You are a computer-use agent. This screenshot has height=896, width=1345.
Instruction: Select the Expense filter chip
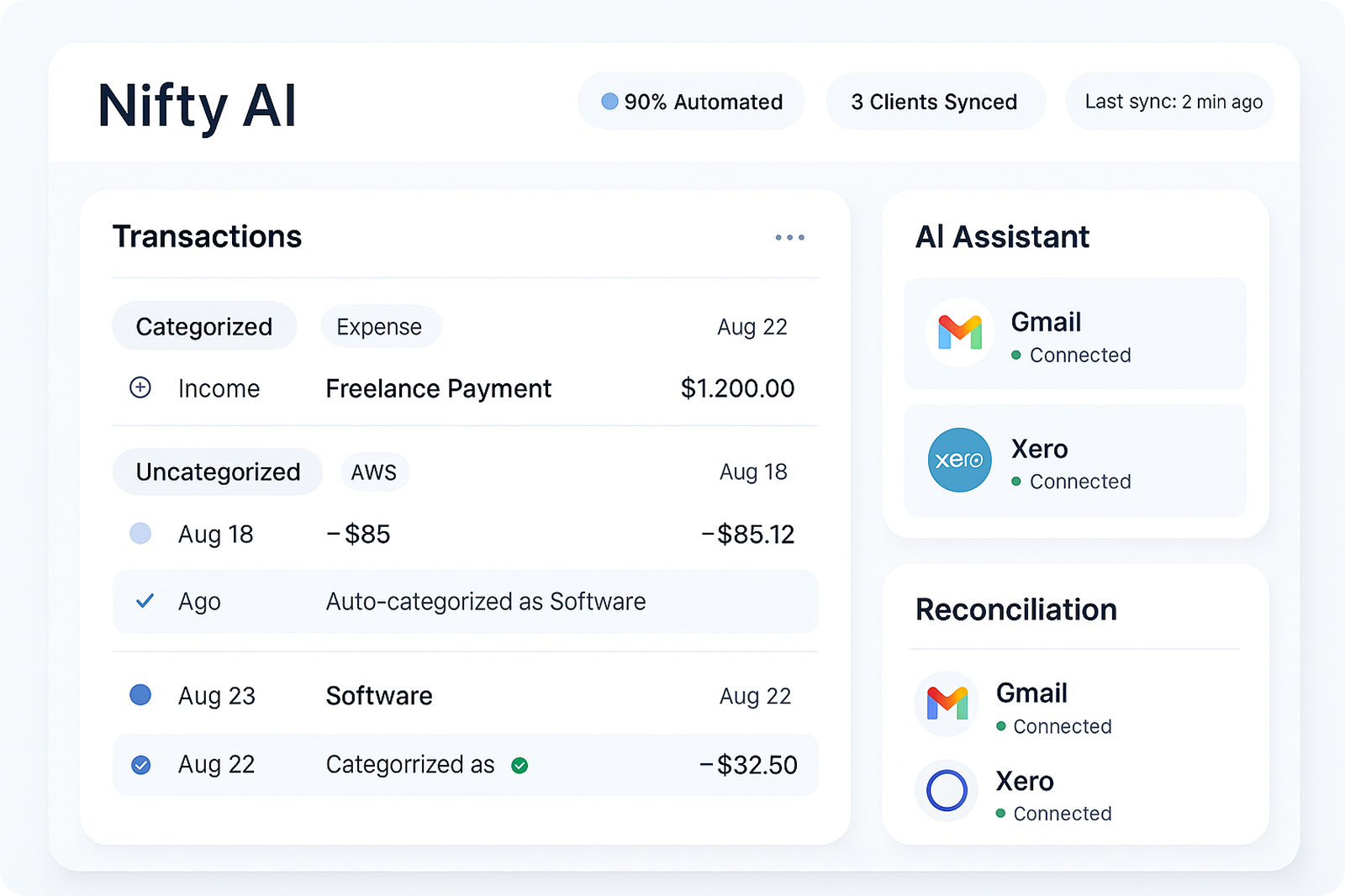[x=380, y=326]
